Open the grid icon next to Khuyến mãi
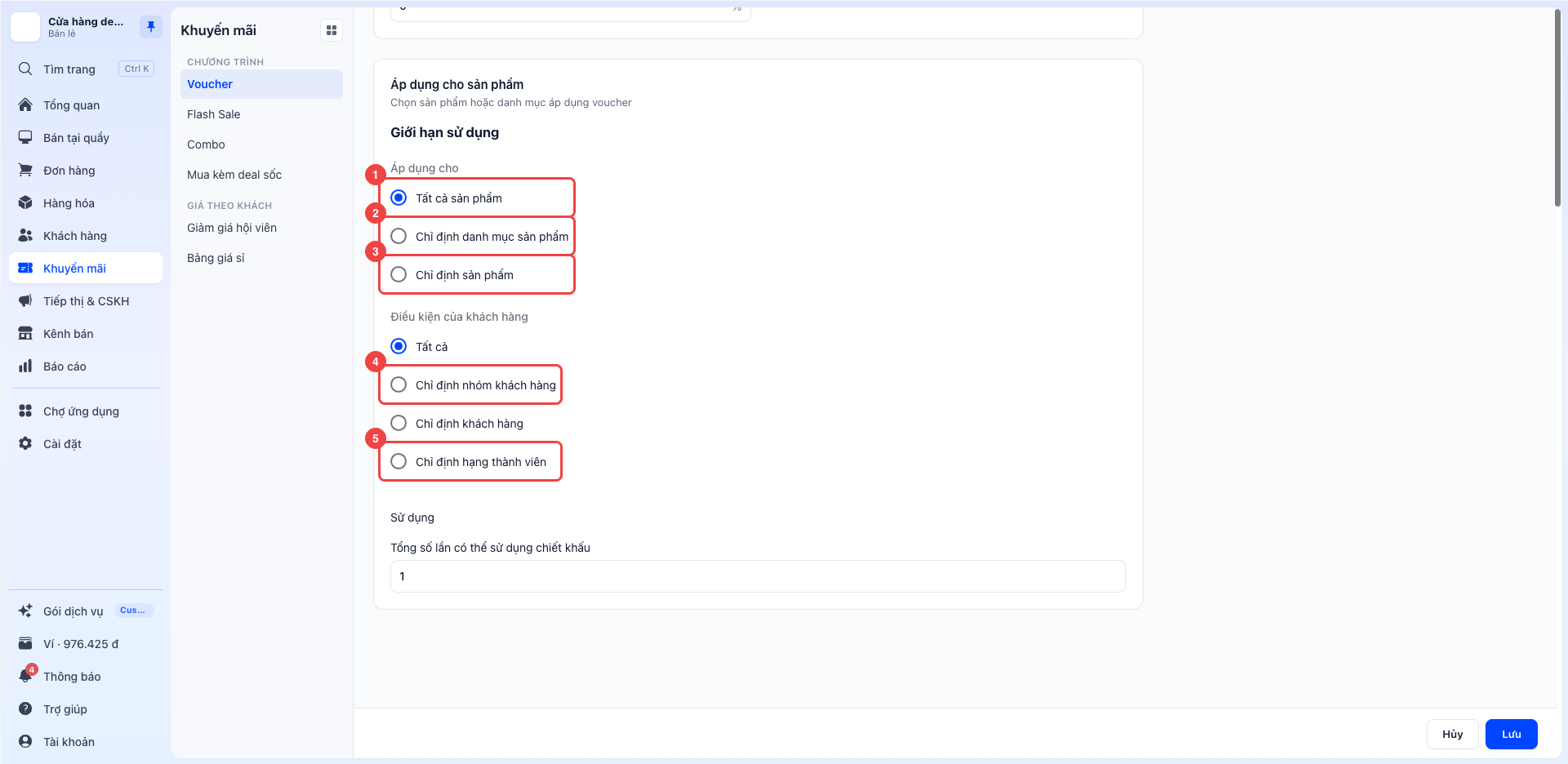The image size is (1568, 764). pyautogui.click(x=332, y=30)
